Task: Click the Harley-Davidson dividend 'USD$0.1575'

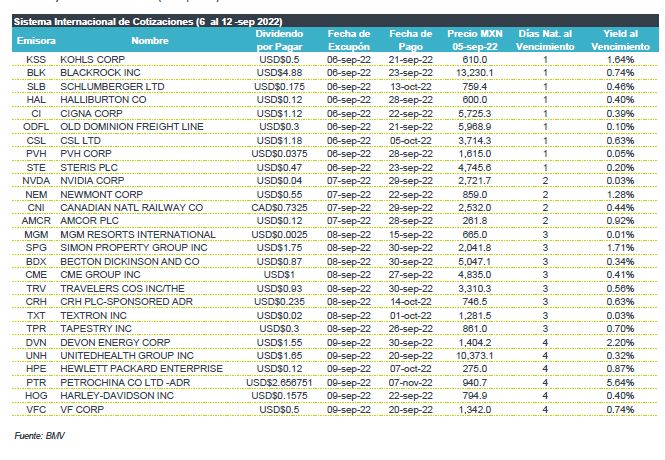Action: point(279,396)
